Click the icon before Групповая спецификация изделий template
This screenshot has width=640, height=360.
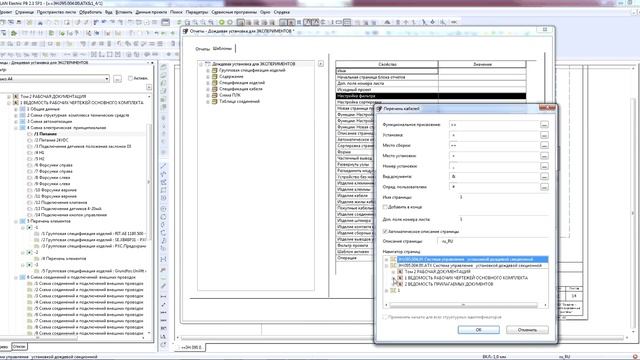click(214, 70)
